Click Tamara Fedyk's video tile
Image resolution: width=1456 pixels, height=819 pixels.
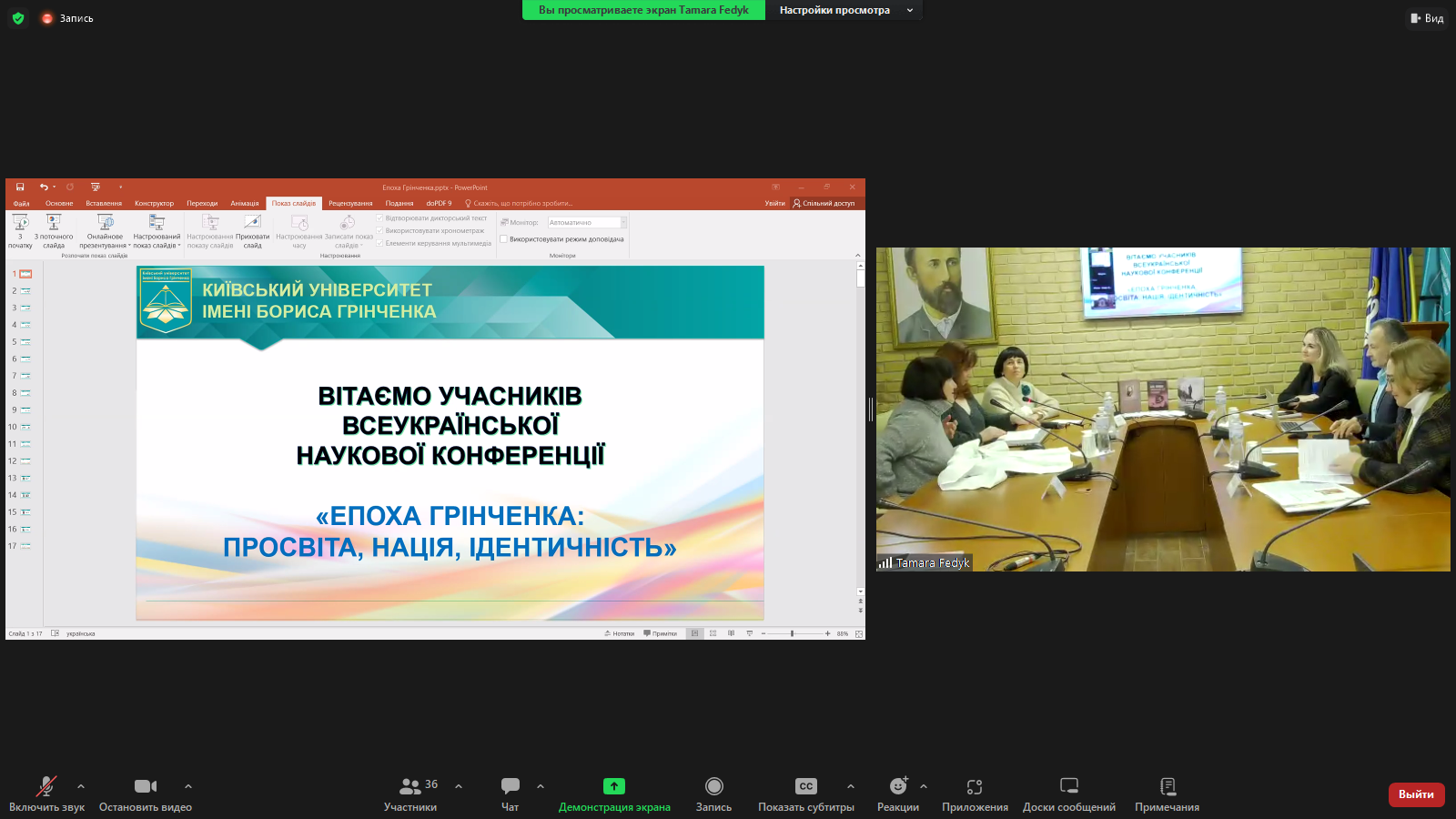[x=1163, y=409]
